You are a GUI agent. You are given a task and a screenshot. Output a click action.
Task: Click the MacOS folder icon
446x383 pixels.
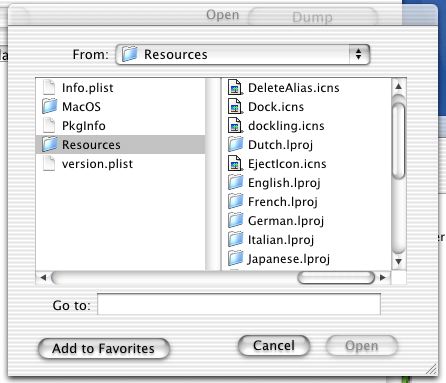(x=50, y=106)
